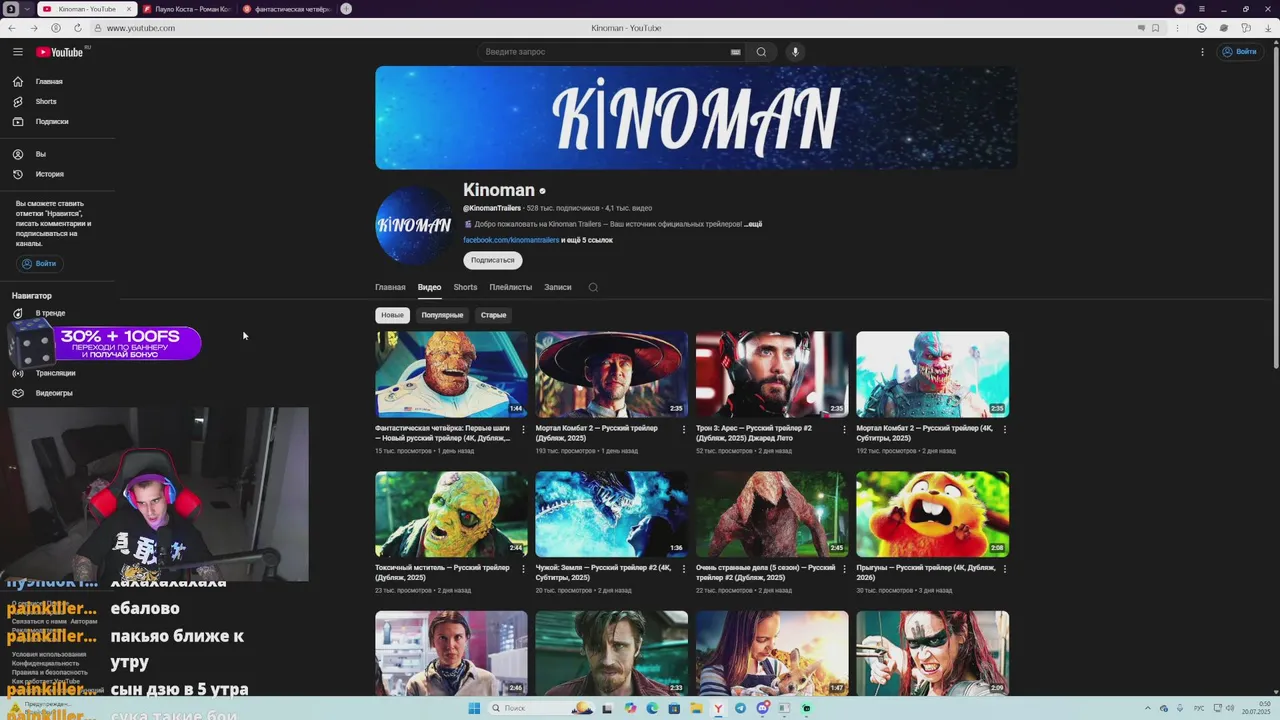Open the и ещё 5 ссылок links
1280x720 pixels.
pyautogui.click(x=587, y=240)
